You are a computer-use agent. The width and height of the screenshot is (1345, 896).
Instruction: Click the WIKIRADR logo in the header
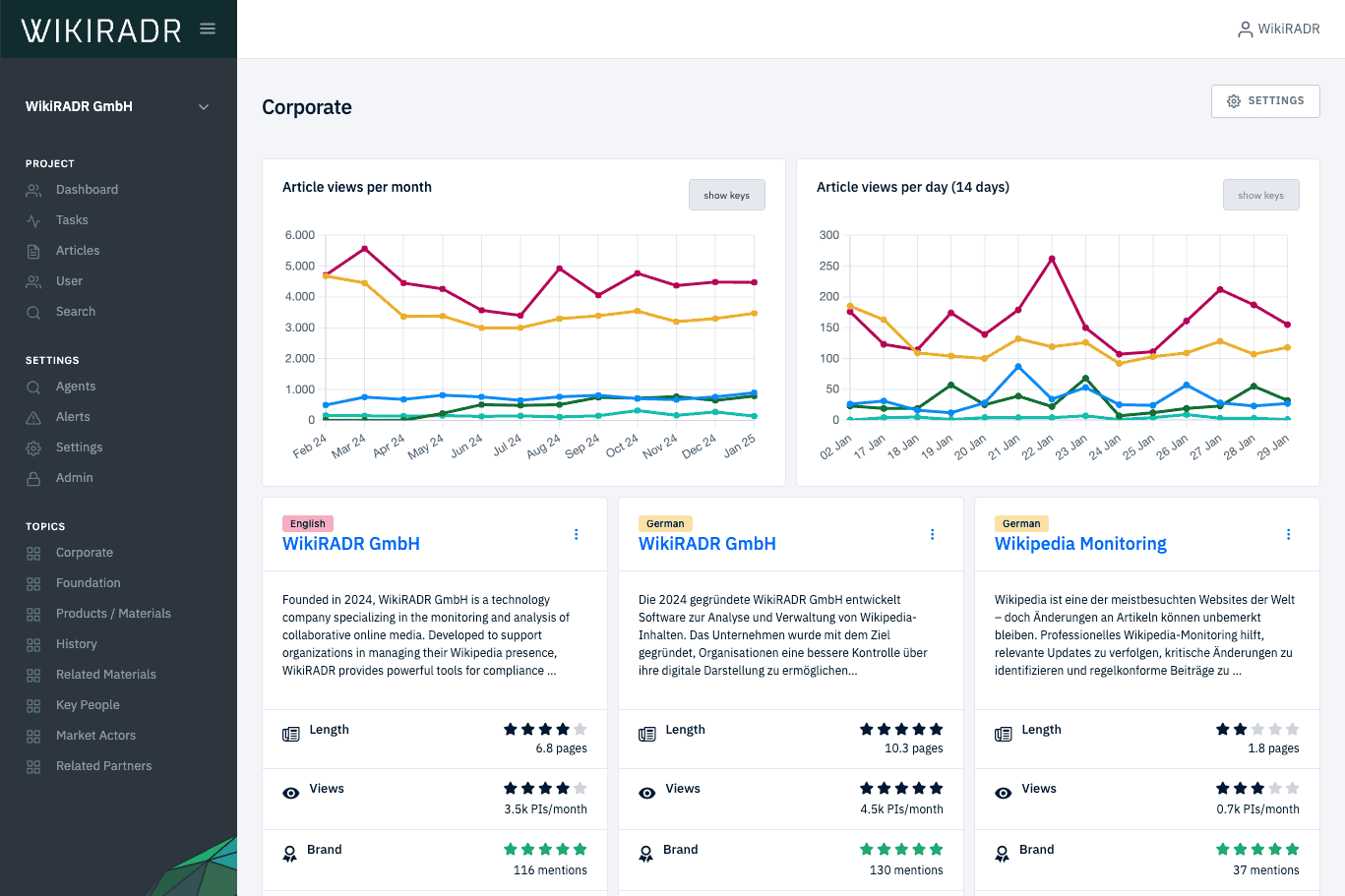tap(101, 30)
